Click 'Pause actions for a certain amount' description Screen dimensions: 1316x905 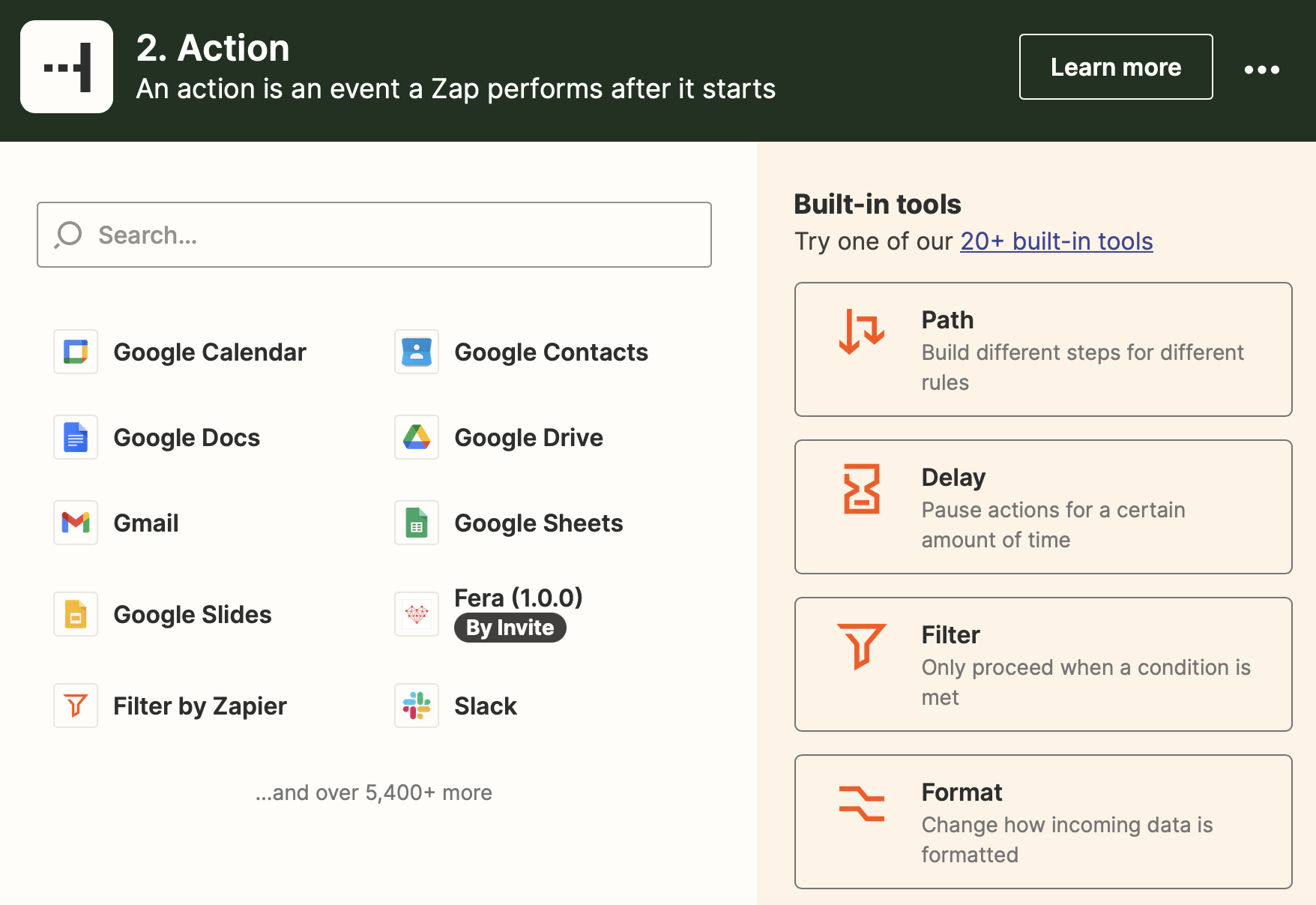coord(1053,525)
